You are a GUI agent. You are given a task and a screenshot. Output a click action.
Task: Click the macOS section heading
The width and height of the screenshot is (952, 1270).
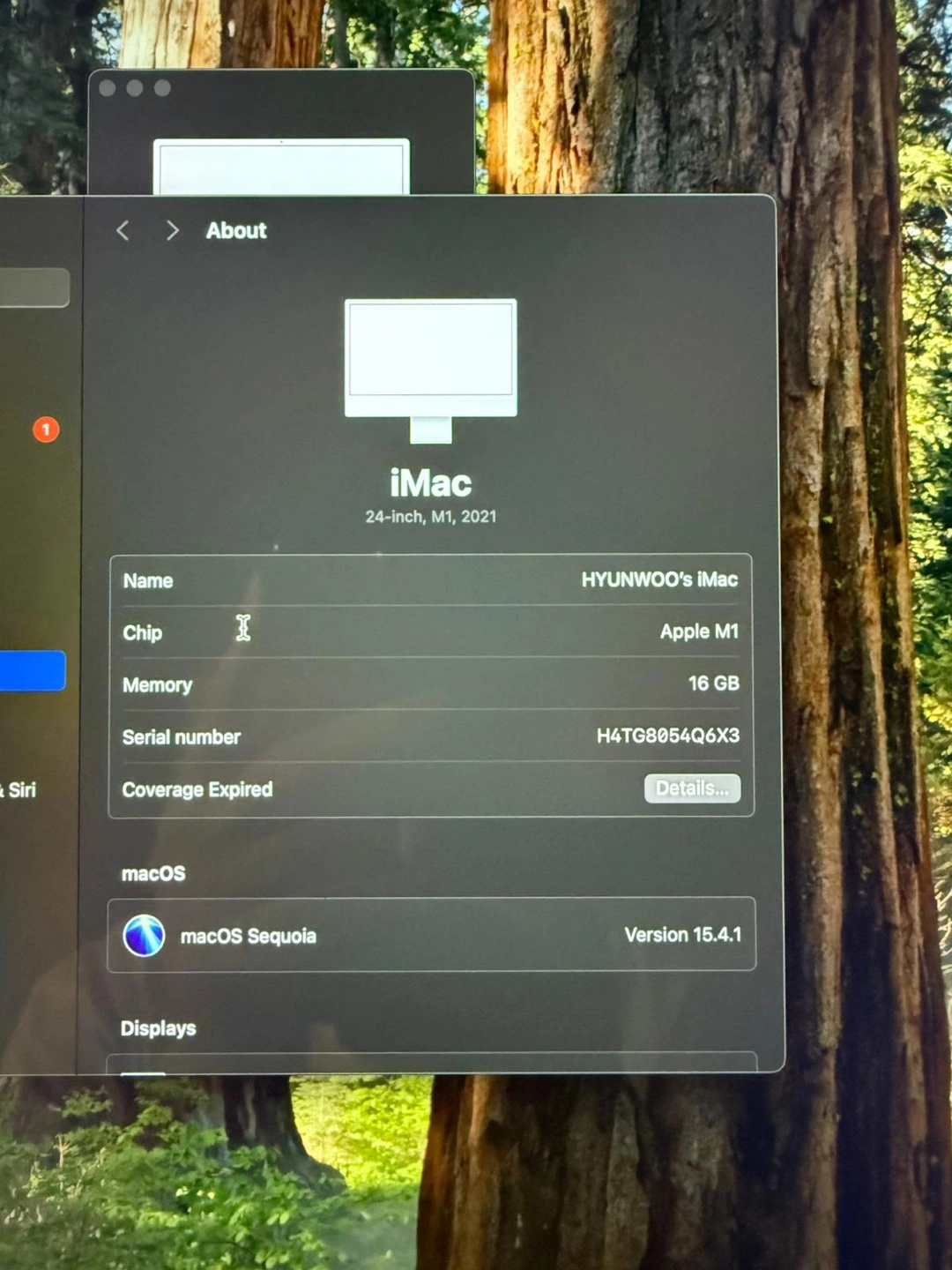154,874
